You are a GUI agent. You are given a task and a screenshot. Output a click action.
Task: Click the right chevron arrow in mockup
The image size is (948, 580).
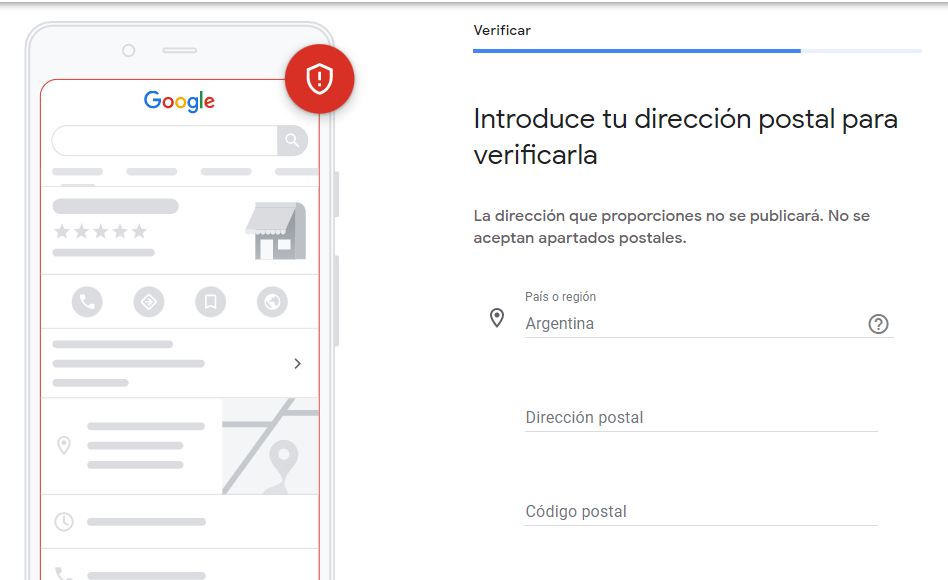297,363
